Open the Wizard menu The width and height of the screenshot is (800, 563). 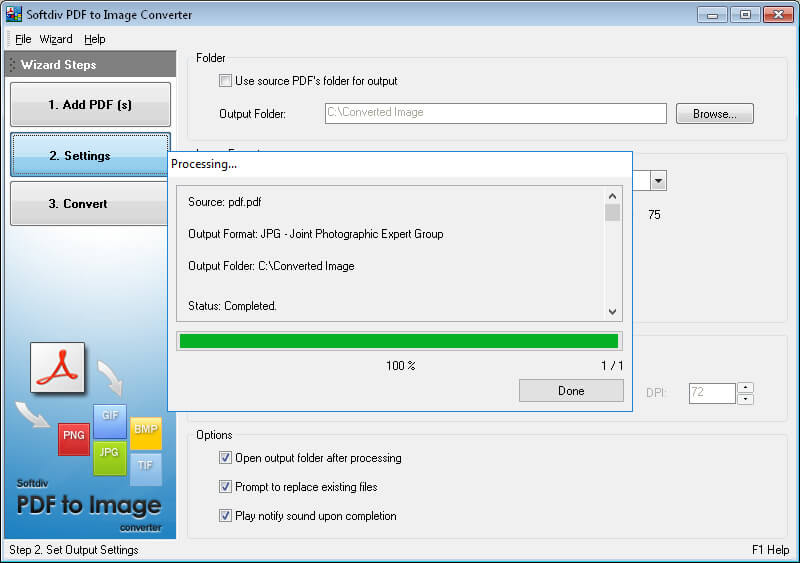click(x=56, y=39)
